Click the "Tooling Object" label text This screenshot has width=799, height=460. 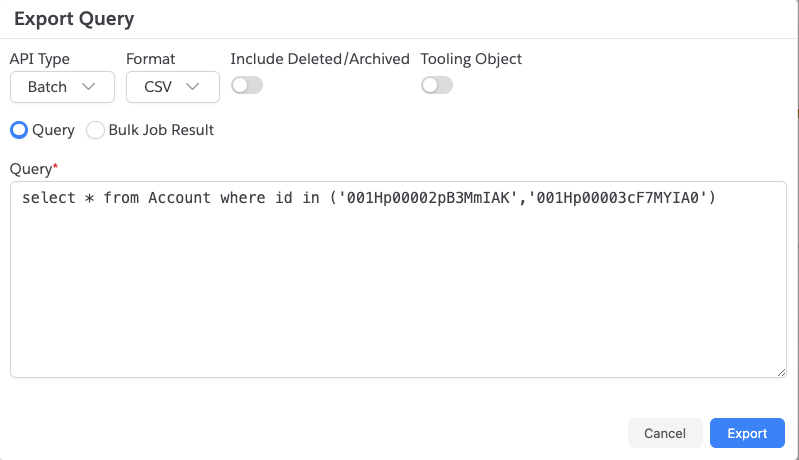(x=471, y=59)
